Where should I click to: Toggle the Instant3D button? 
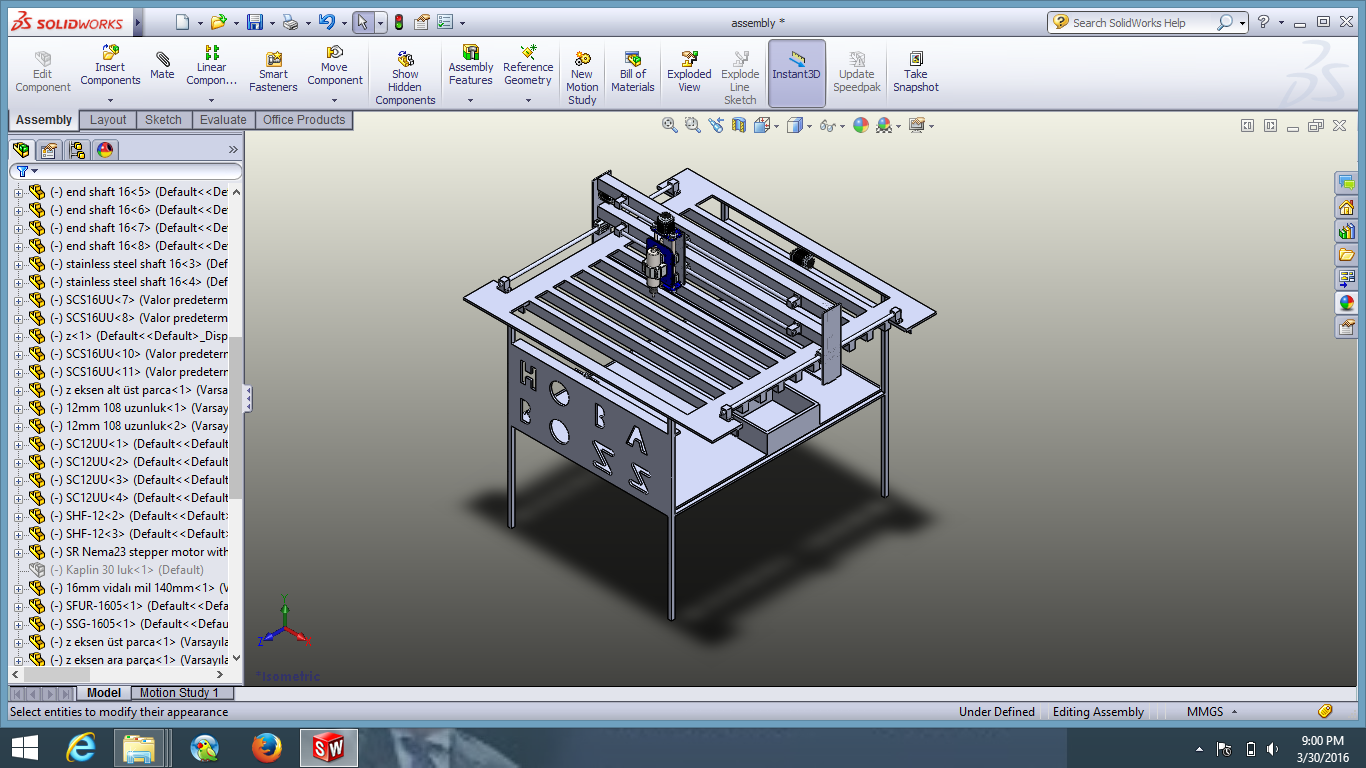[796, 73]
